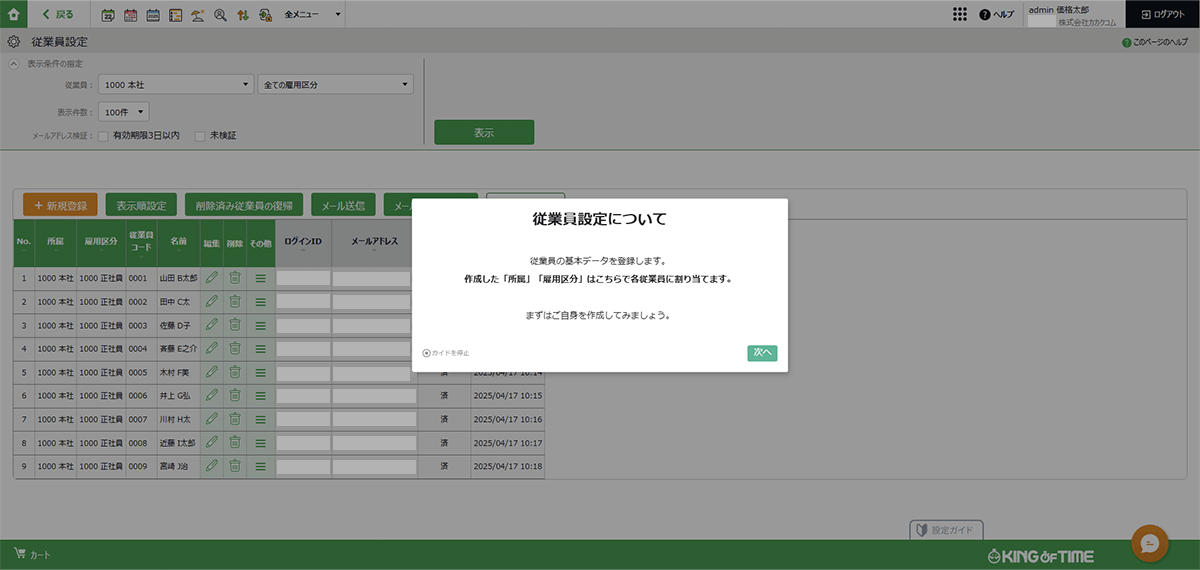Open the 1000 本社 employee dropdown
Screen dimensions: 1200x570
click(x=176, y=85)
